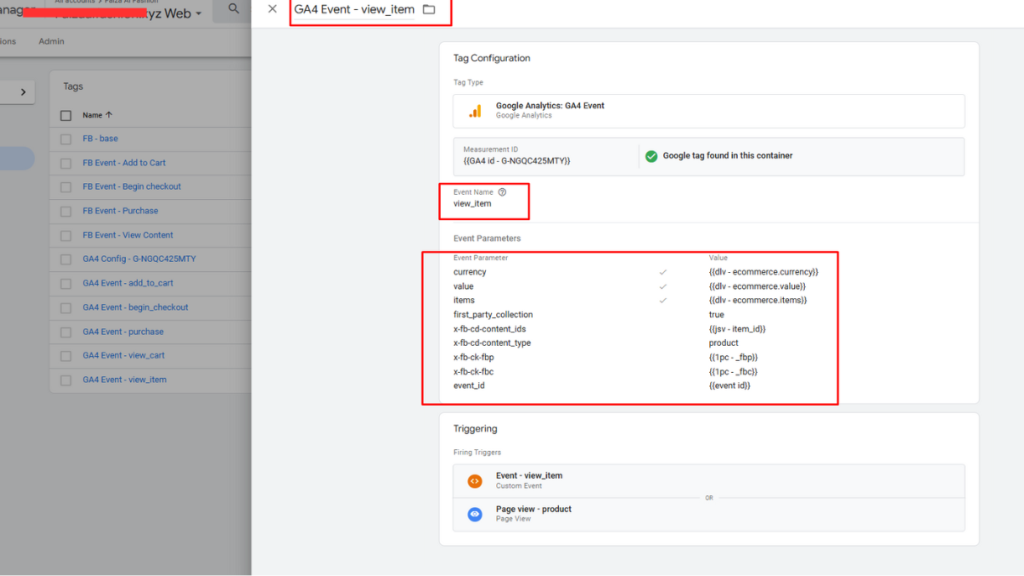
Task: Open the GA4 Event - view_cart tag
Action: tap(123, 355)
